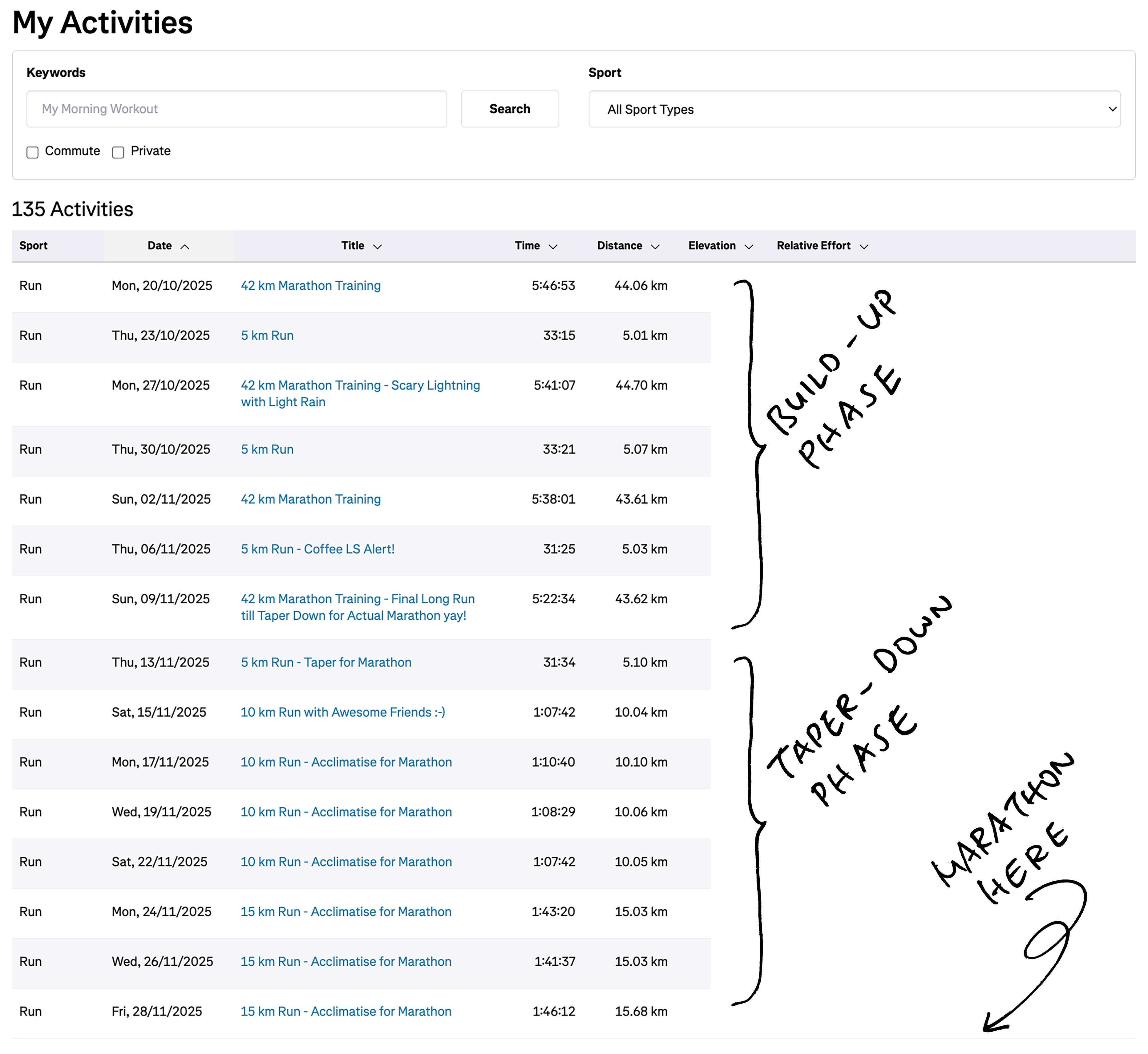1148x1054 pixels.
Task: Open the 5 km Run from Thu 23/10
Action: tap(267, 335)
